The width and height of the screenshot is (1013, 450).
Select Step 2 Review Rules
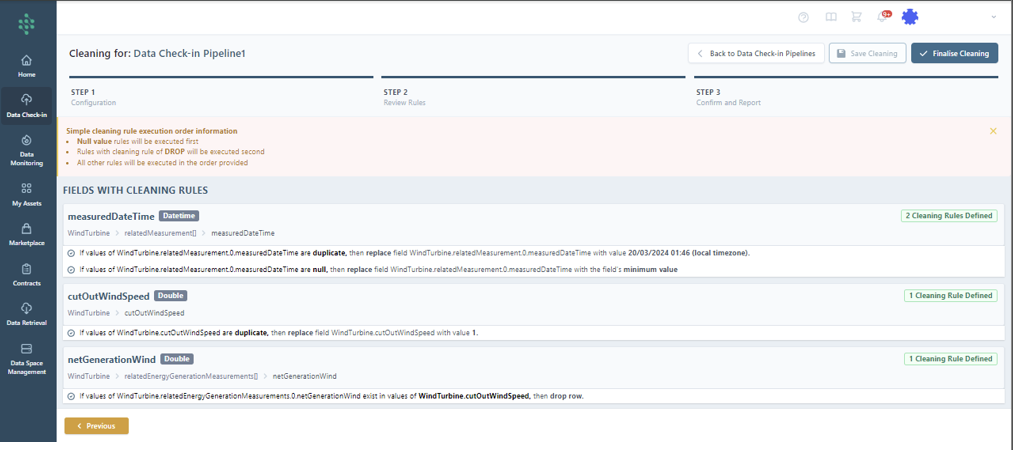click(x=404, y=97)
